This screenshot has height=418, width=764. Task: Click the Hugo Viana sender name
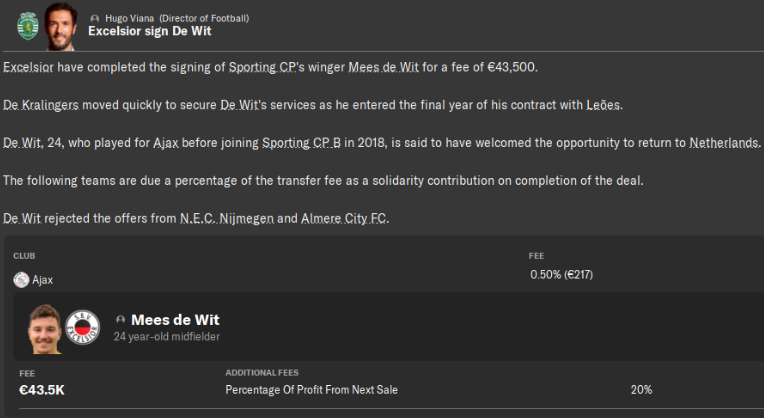[x=131, y=18]
